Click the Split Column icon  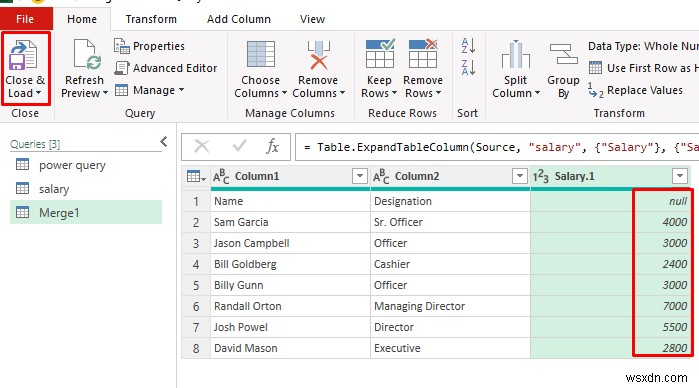516,54
